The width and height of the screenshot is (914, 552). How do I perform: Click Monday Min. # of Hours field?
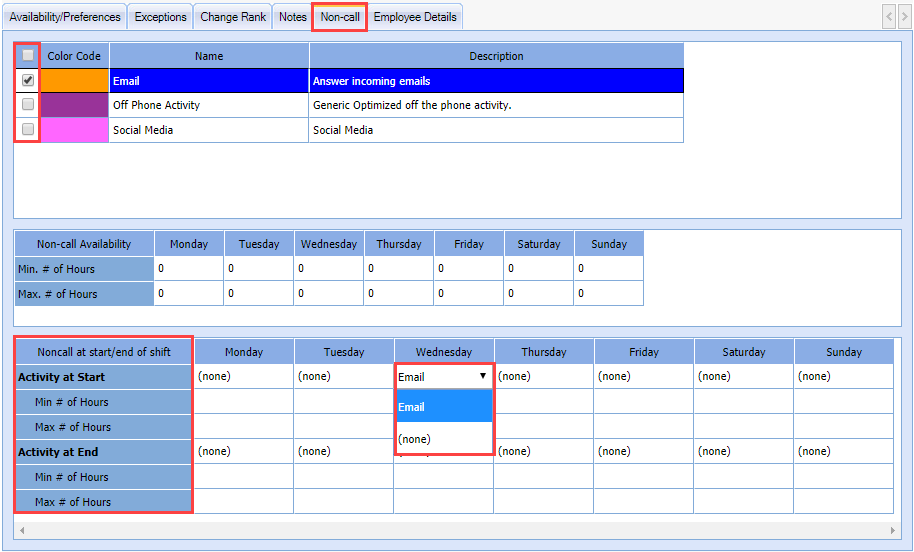188,269
